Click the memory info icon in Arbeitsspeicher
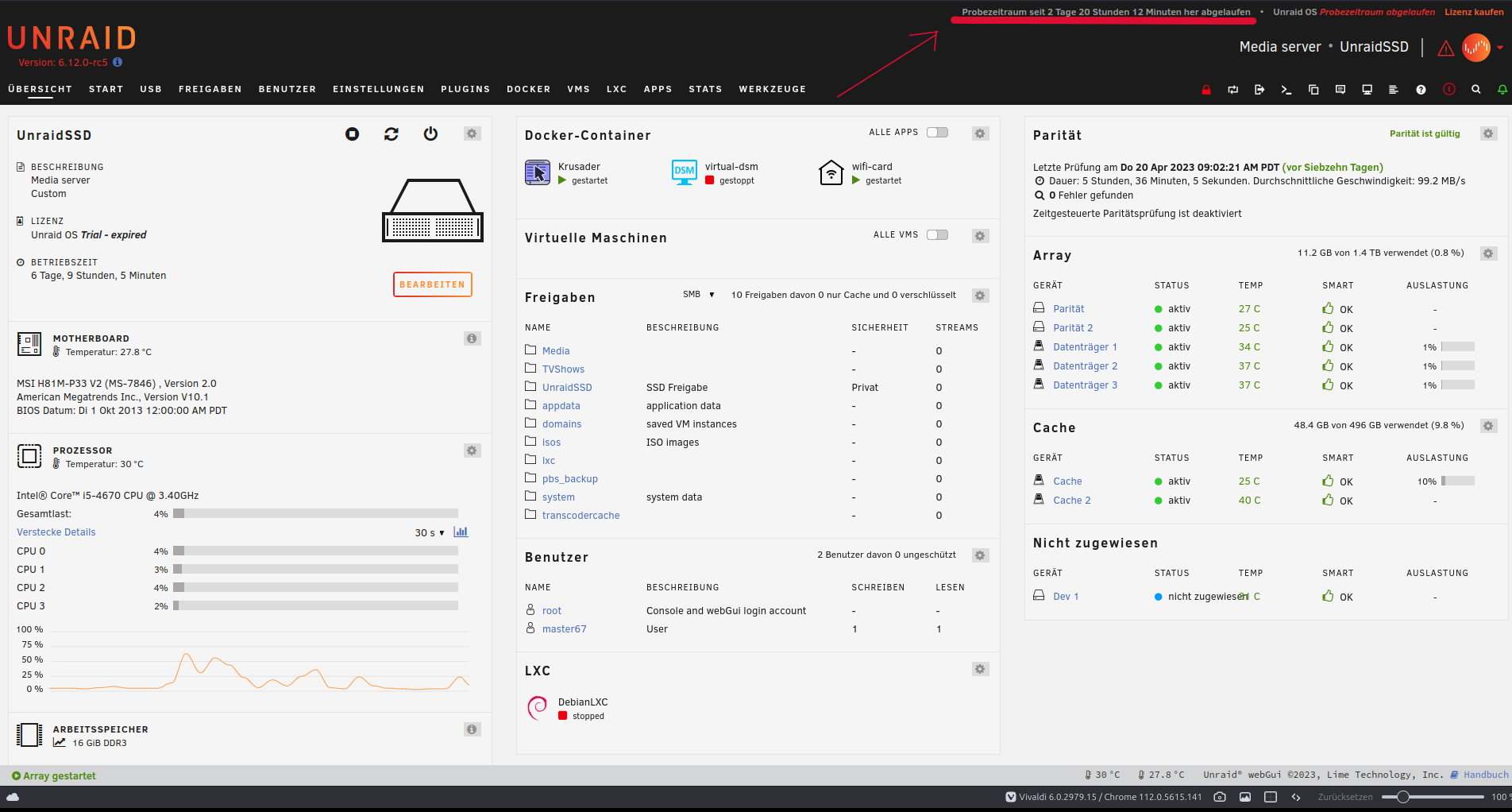 coord(472,730)
